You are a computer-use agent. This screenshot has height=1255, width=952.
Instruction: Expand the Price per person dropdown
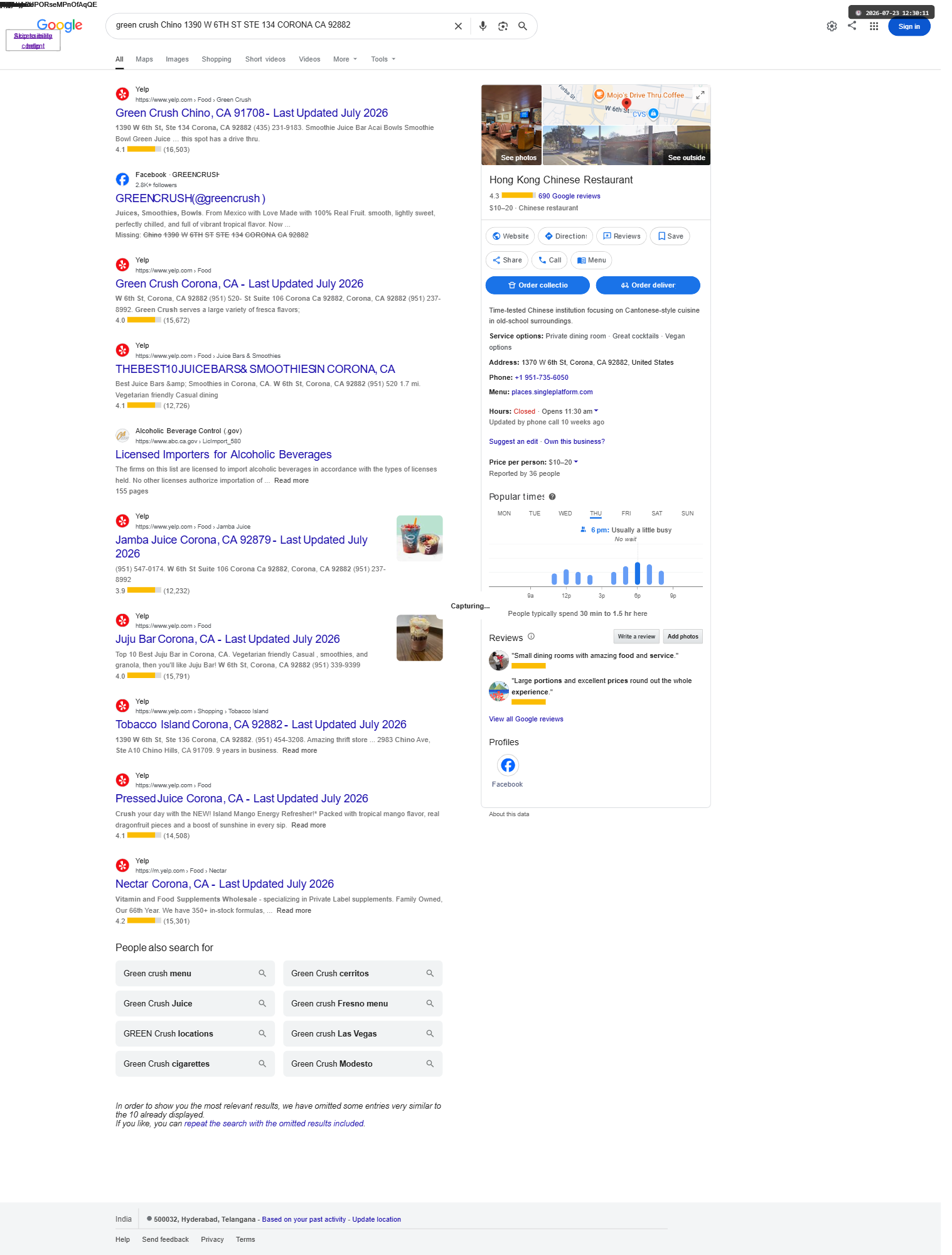pyautogui.click(x=576, y=462)
